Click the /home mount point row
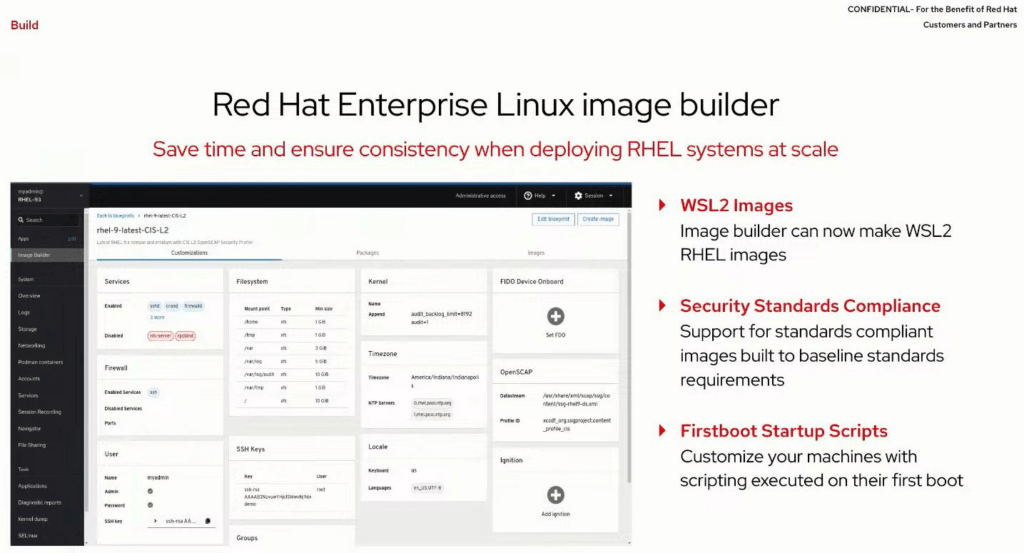The width and height of the screenshot is (1024, 553). 291,322
